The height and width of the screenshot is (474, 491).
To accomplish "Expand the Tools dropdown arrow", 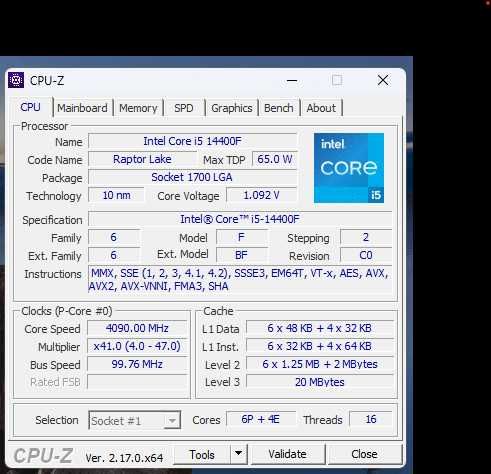I will (238, 454).
